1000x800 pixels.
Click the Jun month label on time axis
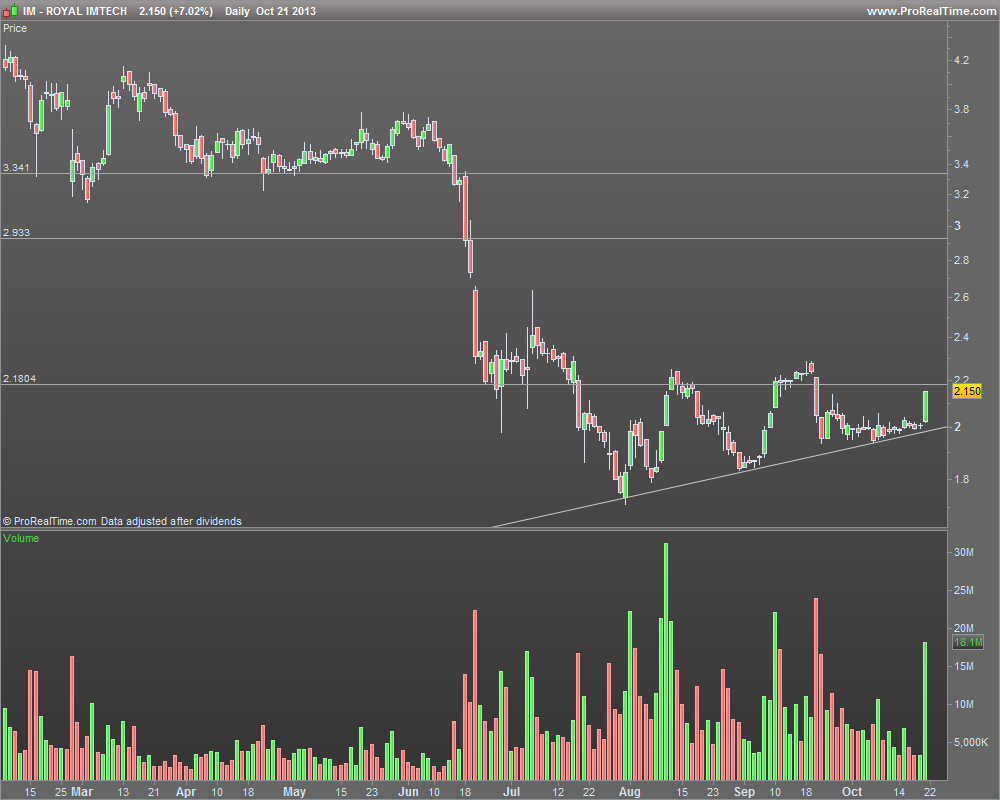(408, 792)
